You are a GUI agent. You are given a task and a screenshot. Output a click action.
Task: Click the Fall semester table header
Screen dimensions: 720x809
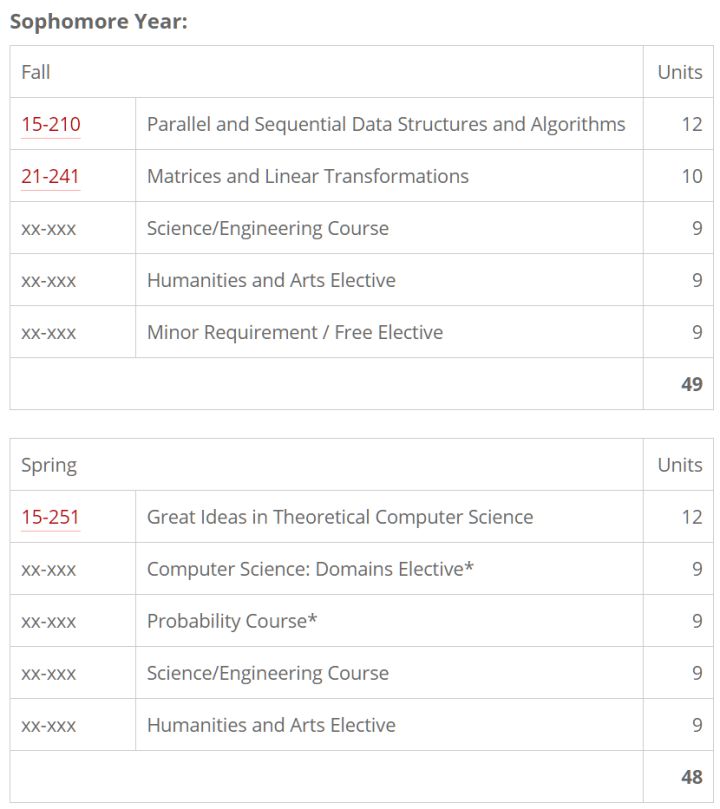[x=36, y=73]
